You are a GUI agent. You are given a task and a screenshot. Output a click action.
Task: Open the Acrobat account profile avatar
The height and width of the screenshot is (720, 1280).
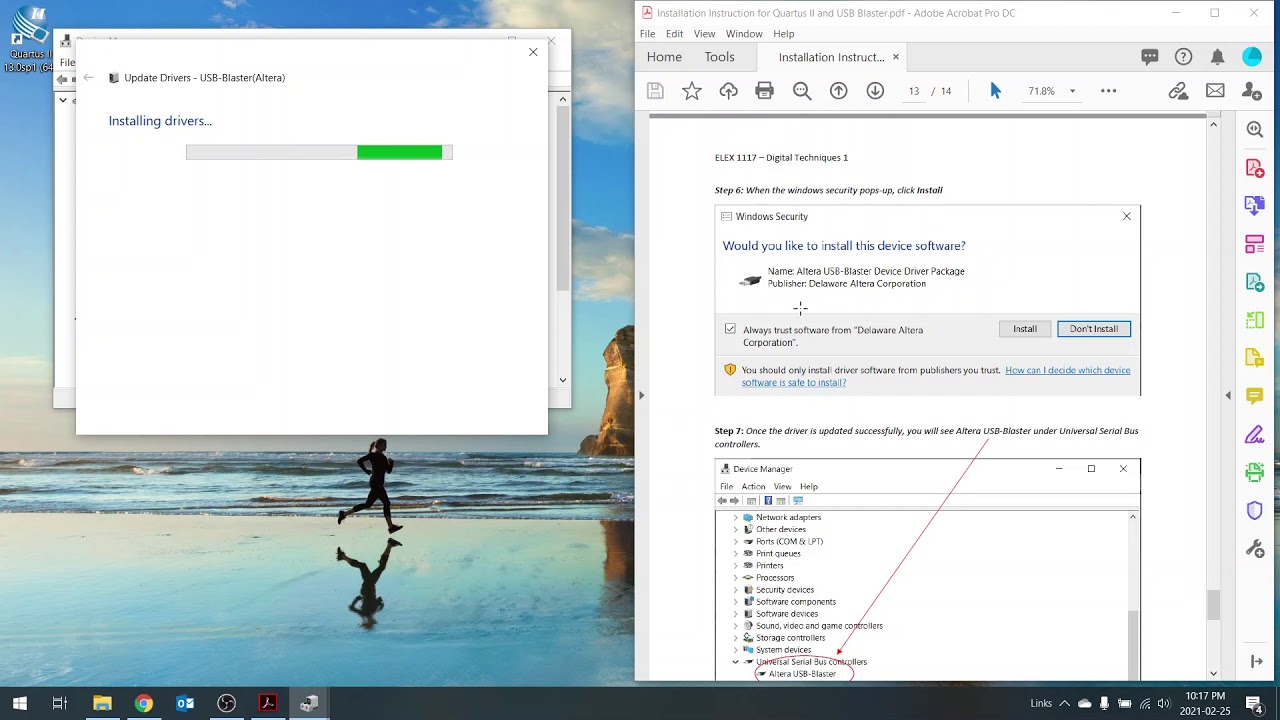1252,57
